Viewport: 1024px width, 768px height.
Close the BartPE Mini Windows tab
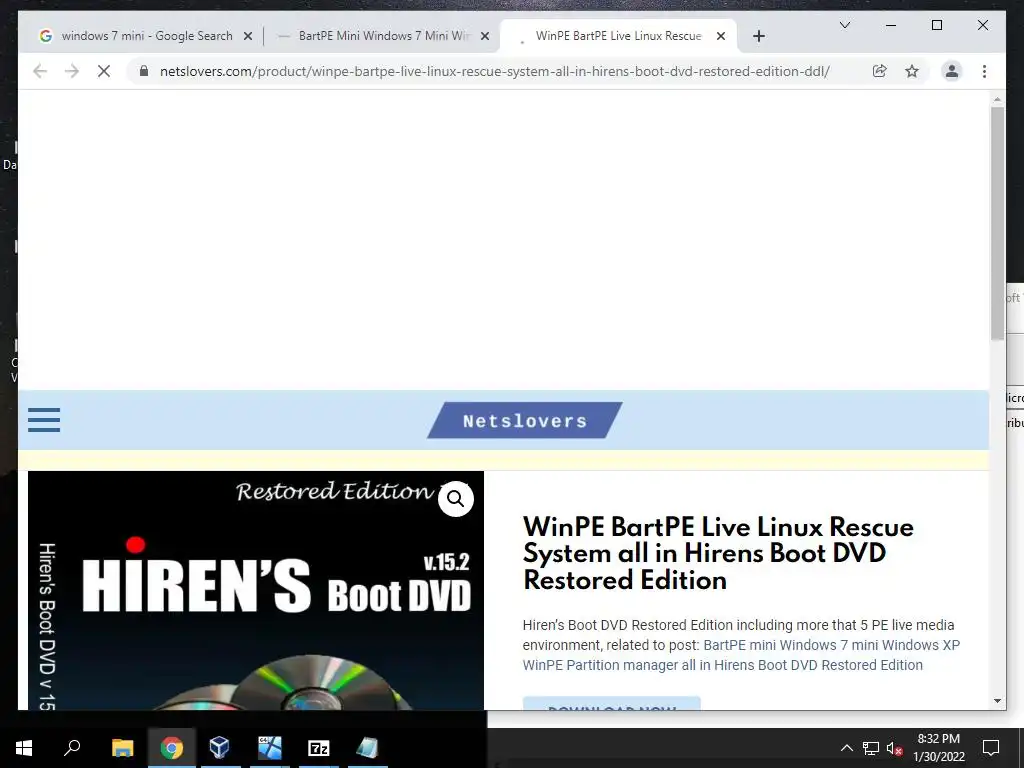pyautogui.click(x=485, y=37)
